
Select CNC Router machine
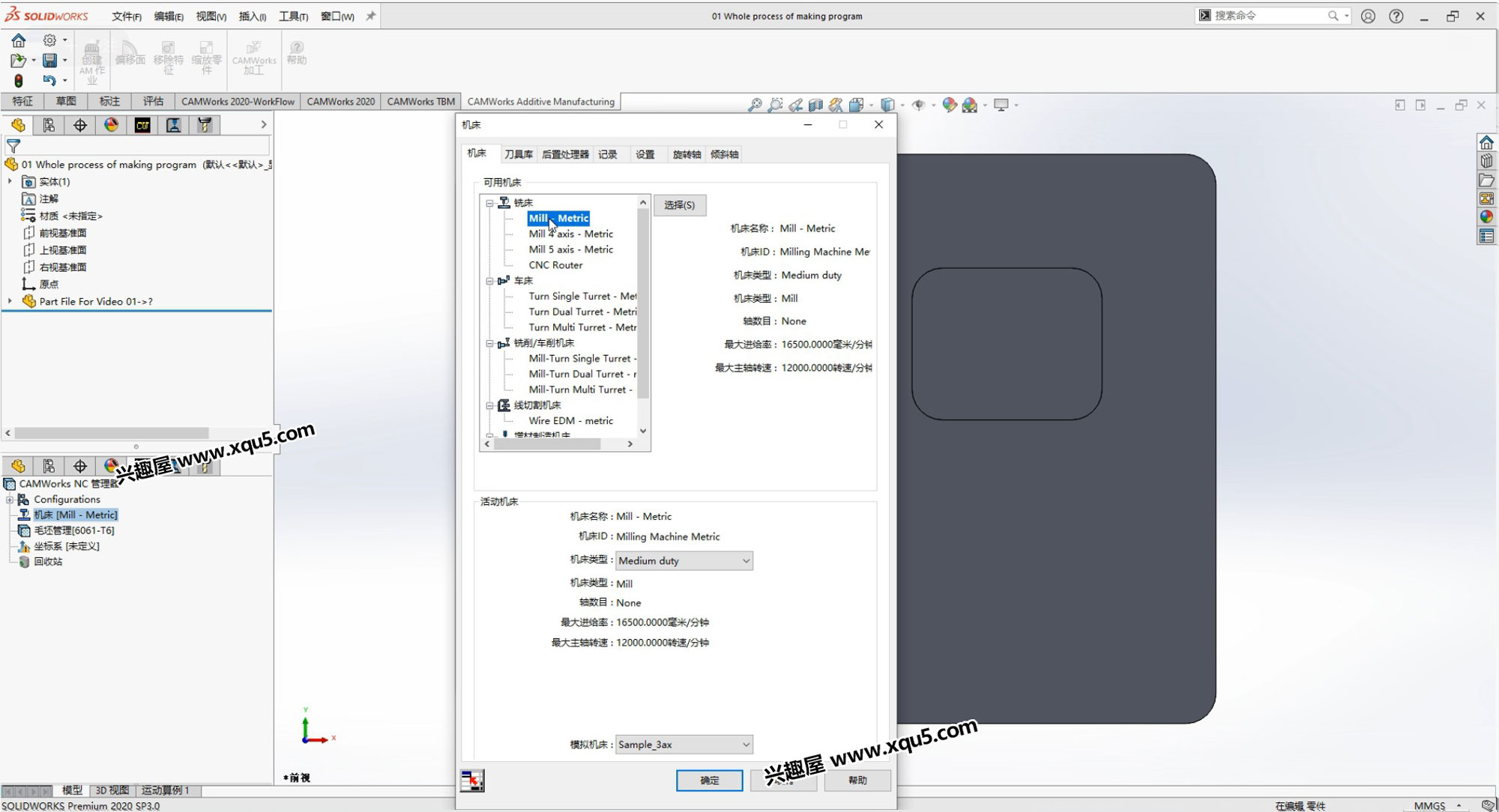(x=555, y=265)
